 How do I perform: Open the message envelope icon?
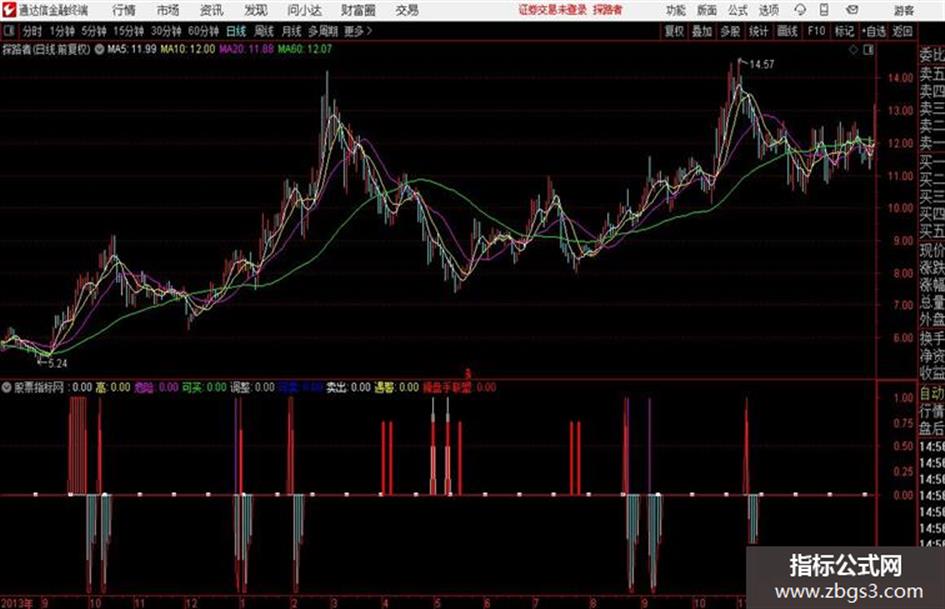coord(852,10)
